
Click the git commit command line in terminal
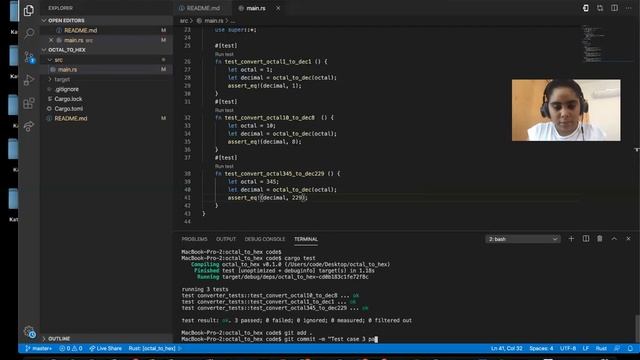coord(279,339)
